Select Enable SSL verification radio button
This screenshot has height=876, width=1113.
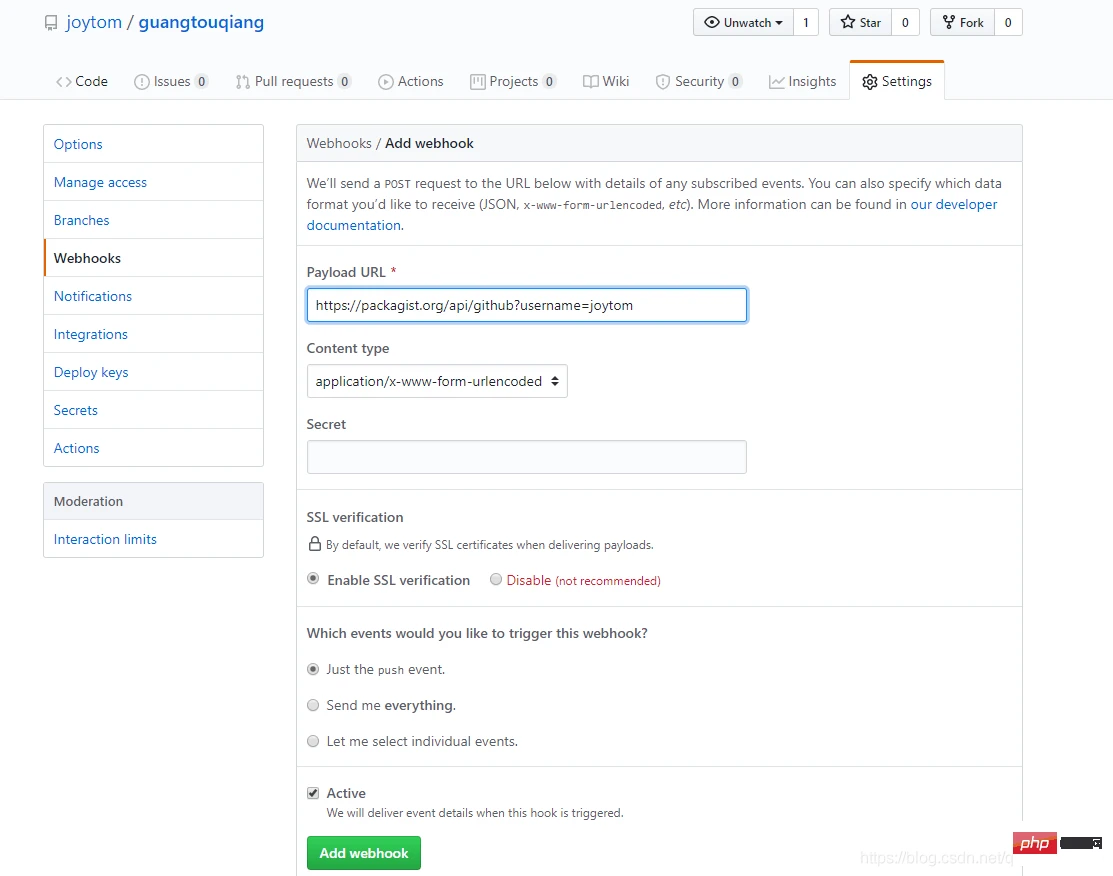pos(313,579)
